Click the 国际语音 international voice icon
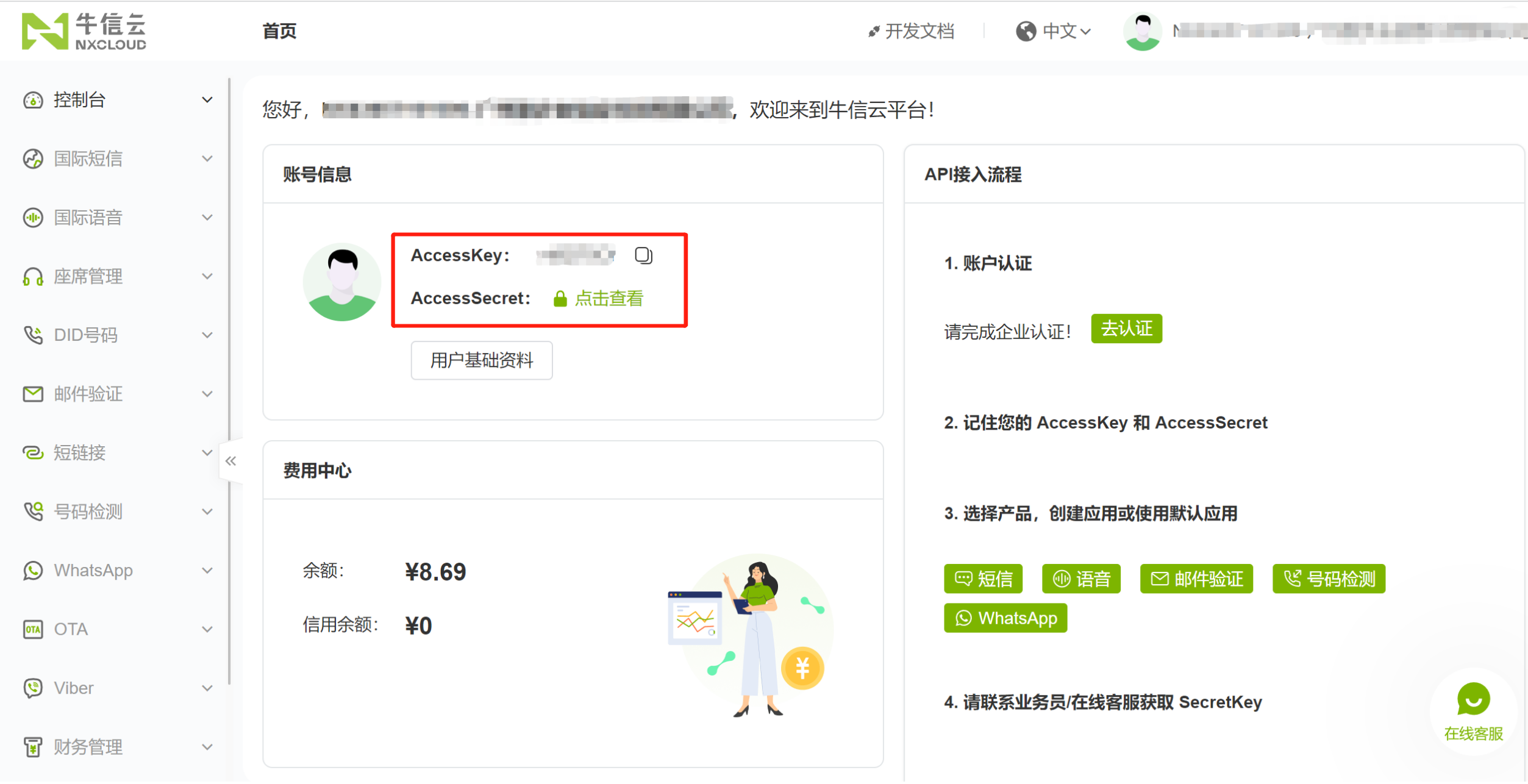Viewport: 1528px width, 784px height. pyautogui.click(x=34, y=217)
